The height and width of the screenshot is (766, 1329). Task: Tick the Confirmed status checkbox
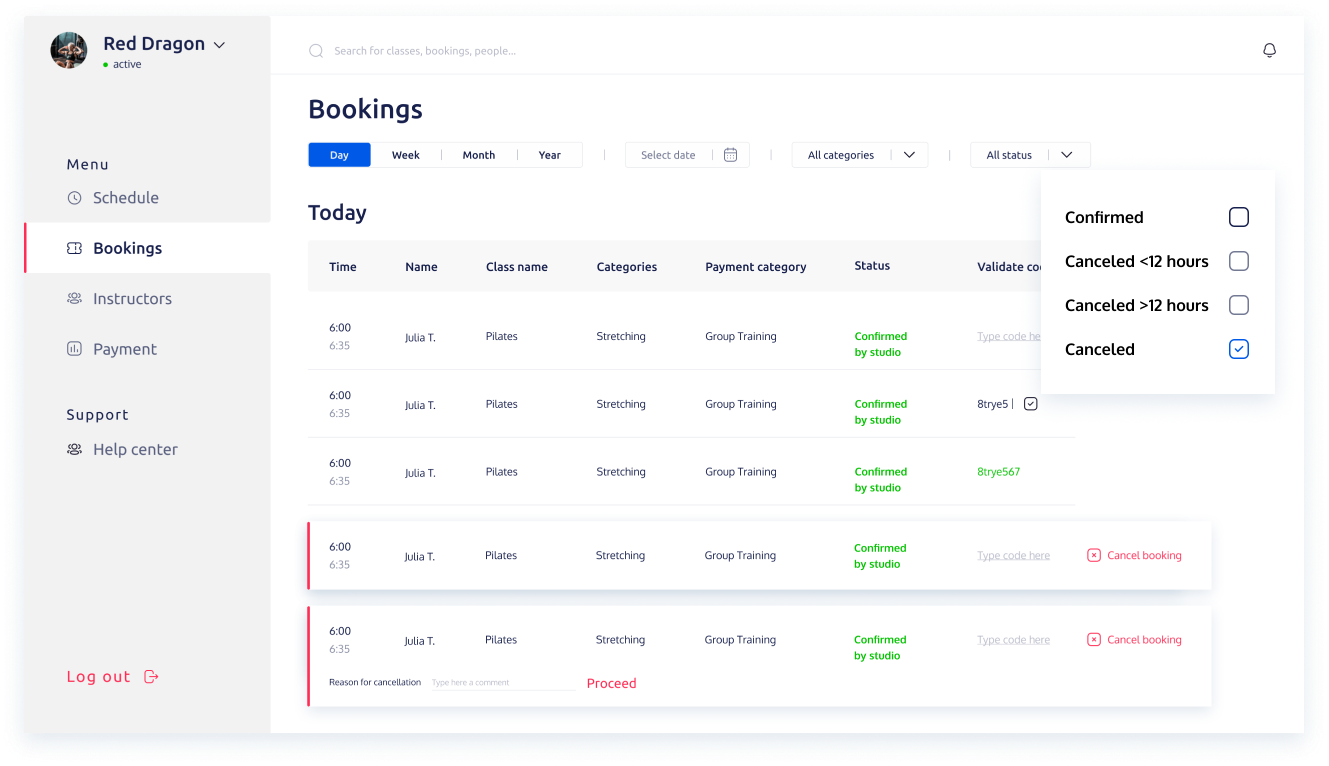pos(1239,217)
